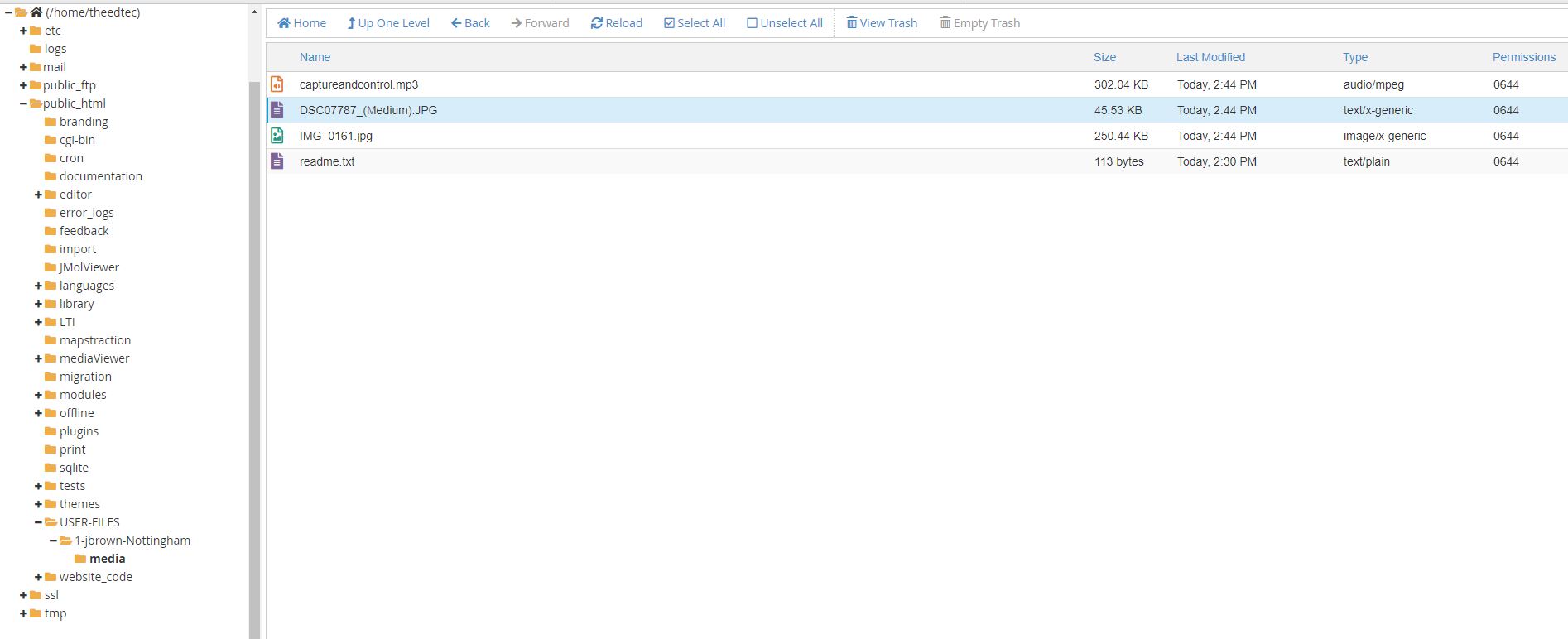Select file captureandcontrol.mp3
Image resolution: width=1568 pixels, height=639 pixels.
358,84
